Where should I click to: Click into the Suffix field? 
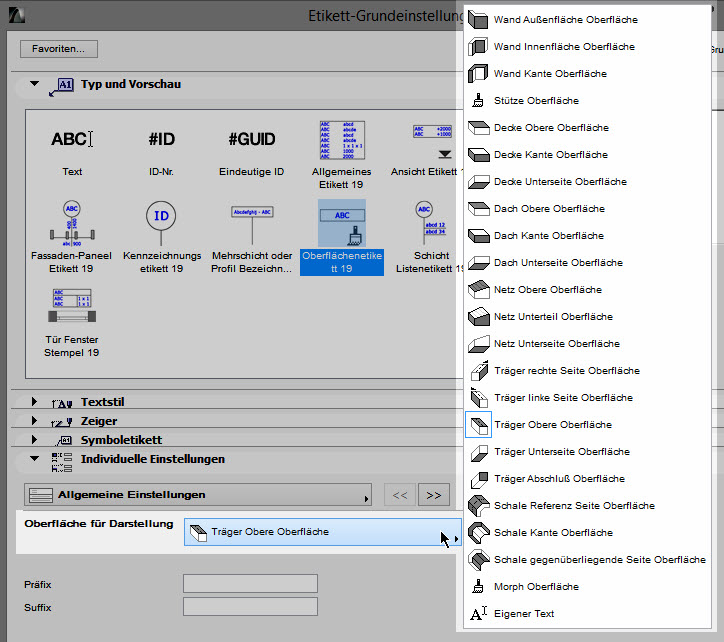[x=250, y=607]
